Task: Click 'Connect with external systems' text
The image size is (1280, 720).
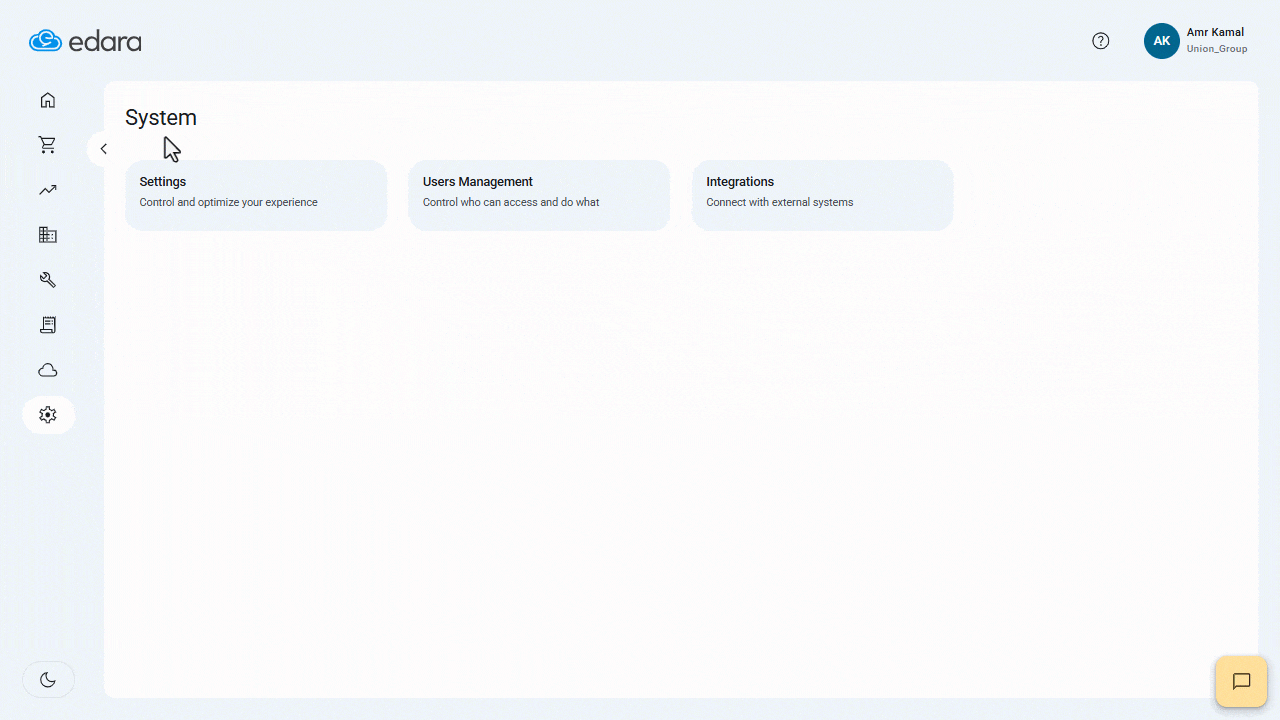Action: 780,202
